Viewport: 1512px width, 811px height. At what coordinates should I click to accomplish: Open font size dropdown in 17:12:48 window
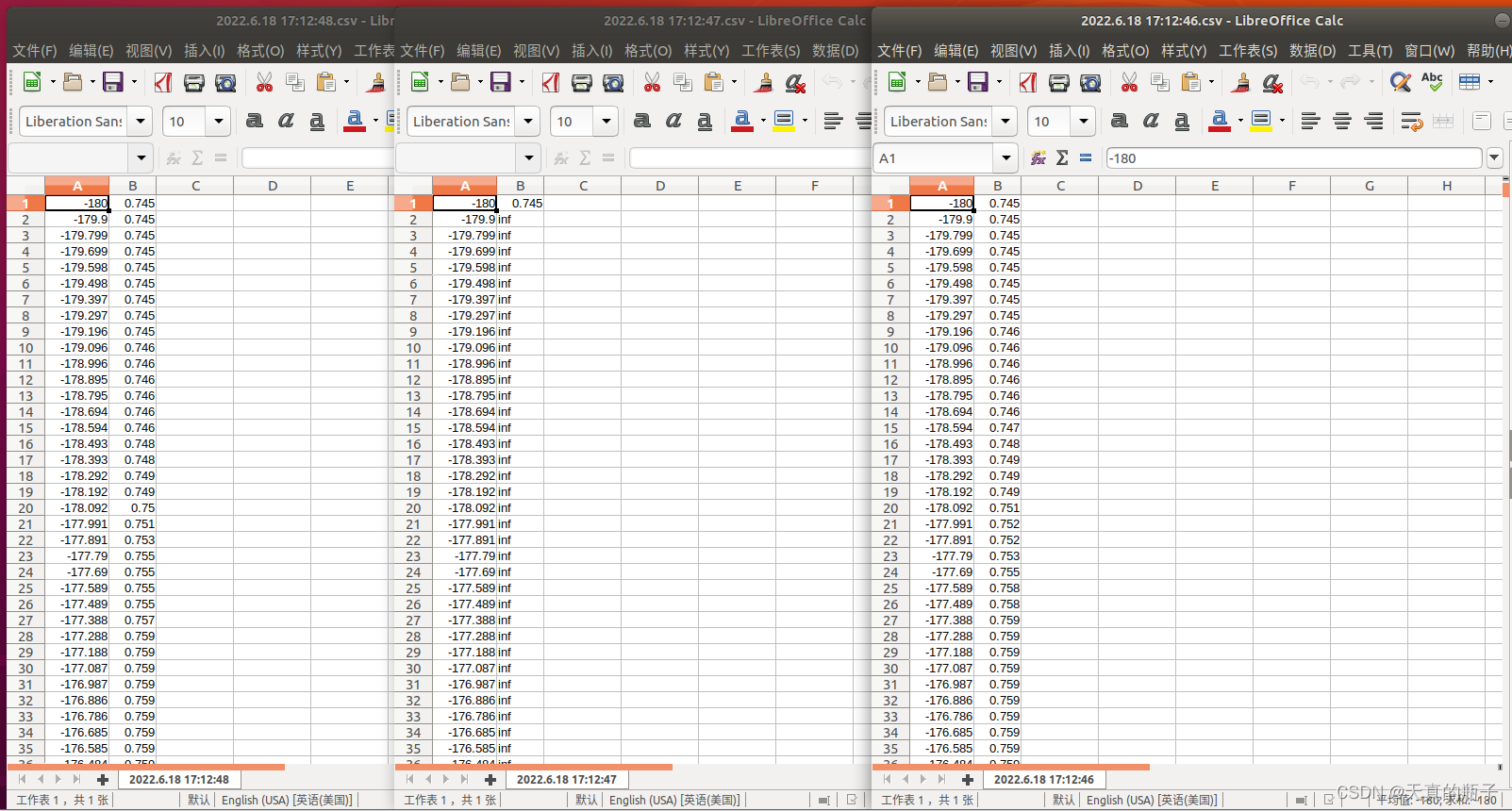coord(219,122)
